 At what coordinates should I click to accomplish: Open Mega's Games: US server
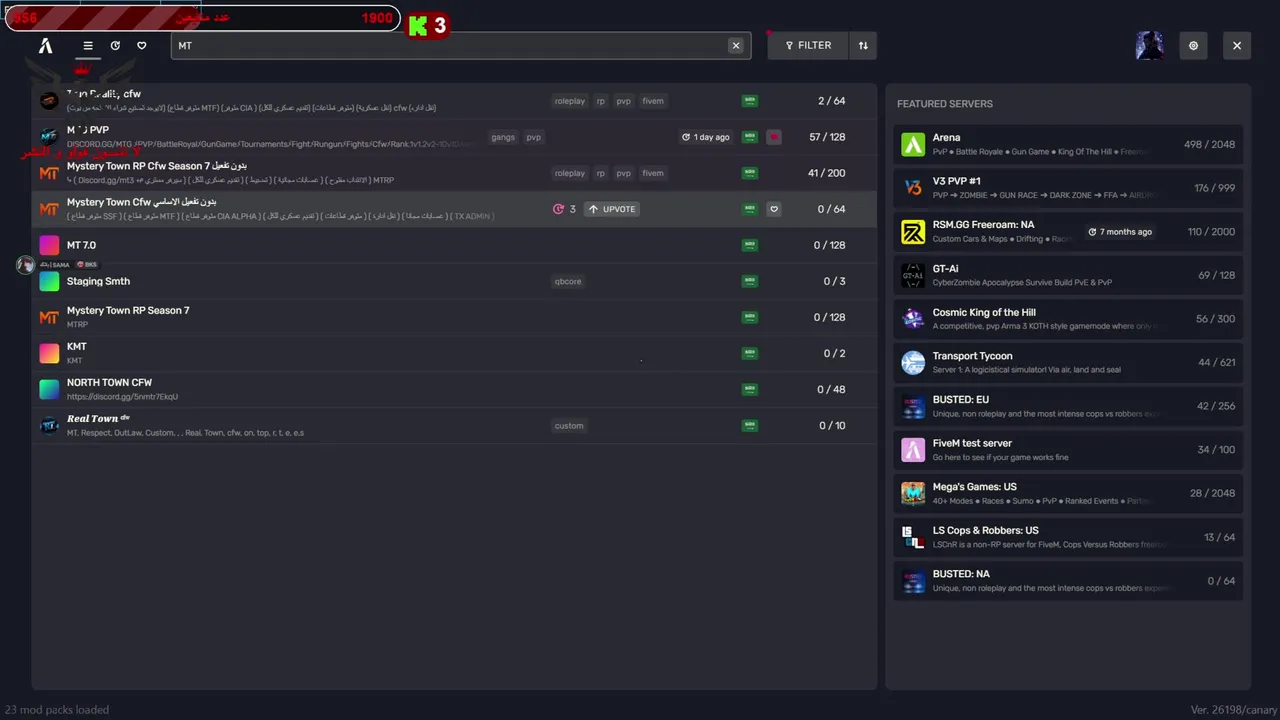pos(1068,493)
